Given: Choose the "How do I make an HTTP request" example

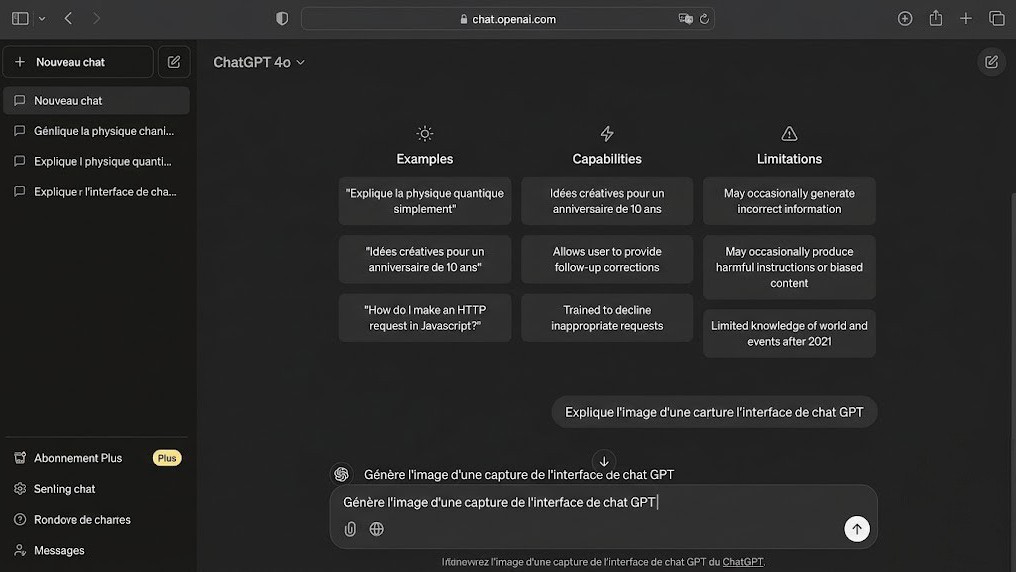Looking at the screenshot, I should click(x=425, y=318).
